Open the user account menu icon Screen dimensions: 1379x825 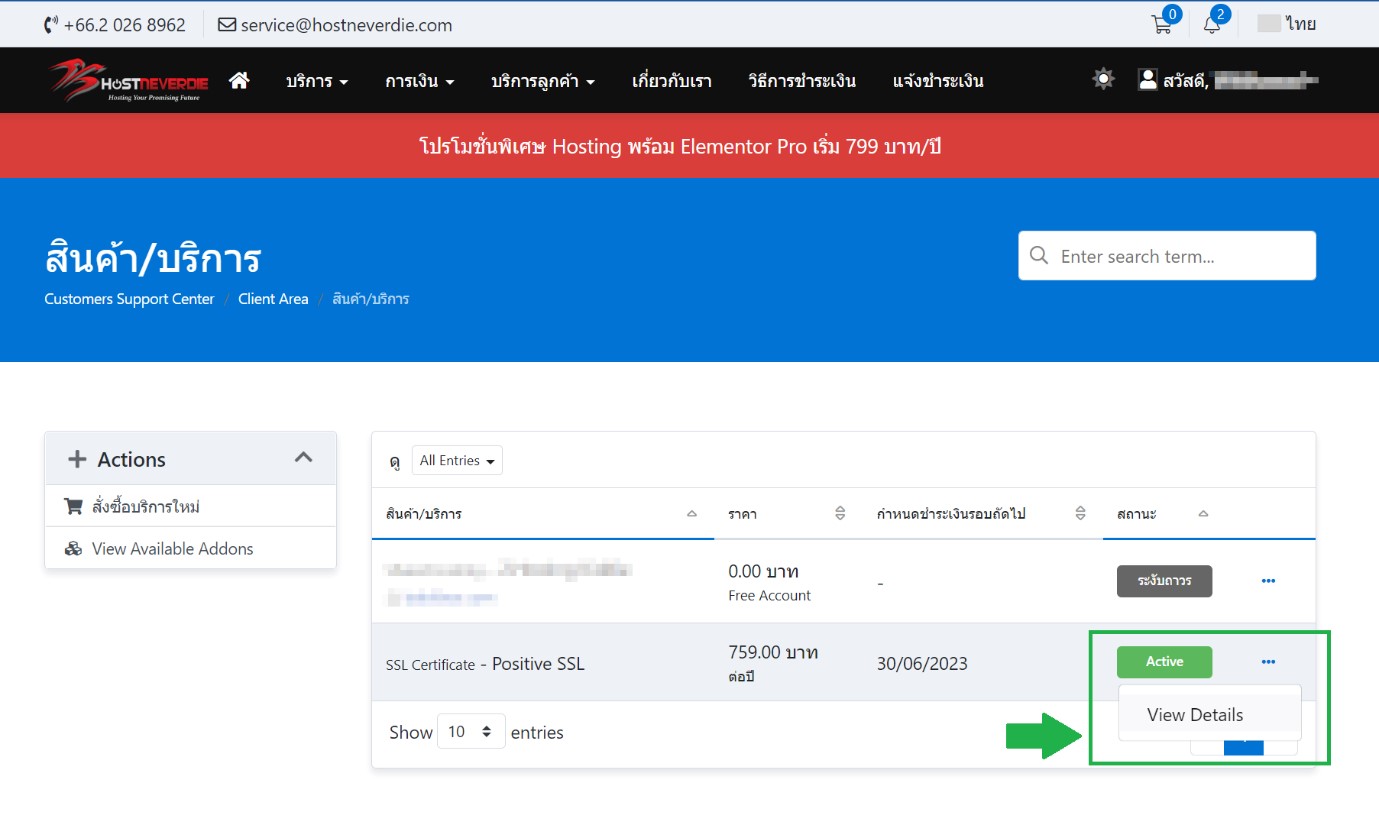point(1147,80)
